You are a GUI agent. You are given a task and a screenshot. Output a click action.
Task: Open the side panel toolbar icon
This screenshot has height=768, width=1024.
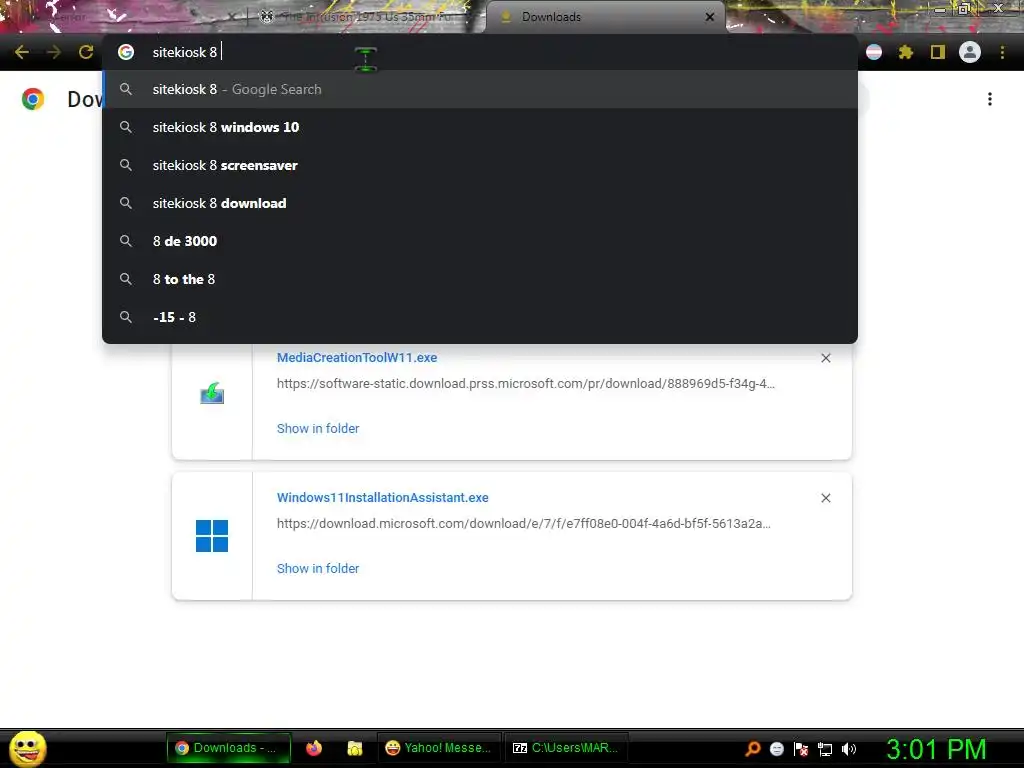938,52
